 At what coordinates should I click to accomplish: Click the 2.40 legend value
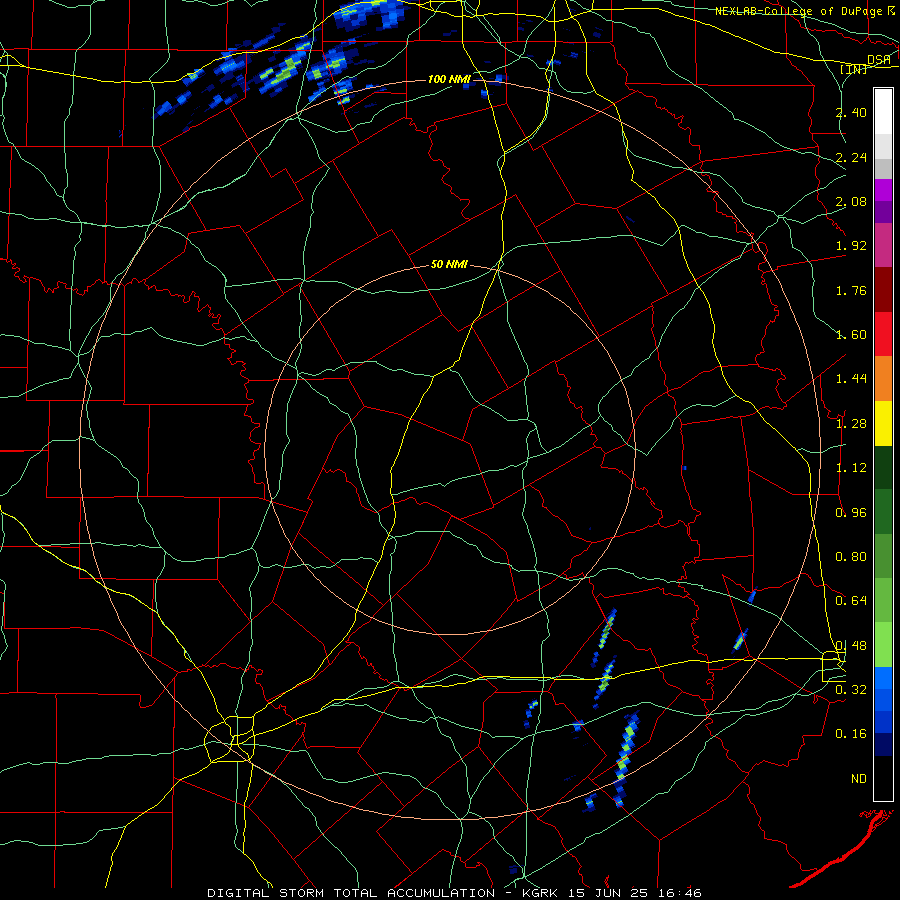[x=851, y=112]
